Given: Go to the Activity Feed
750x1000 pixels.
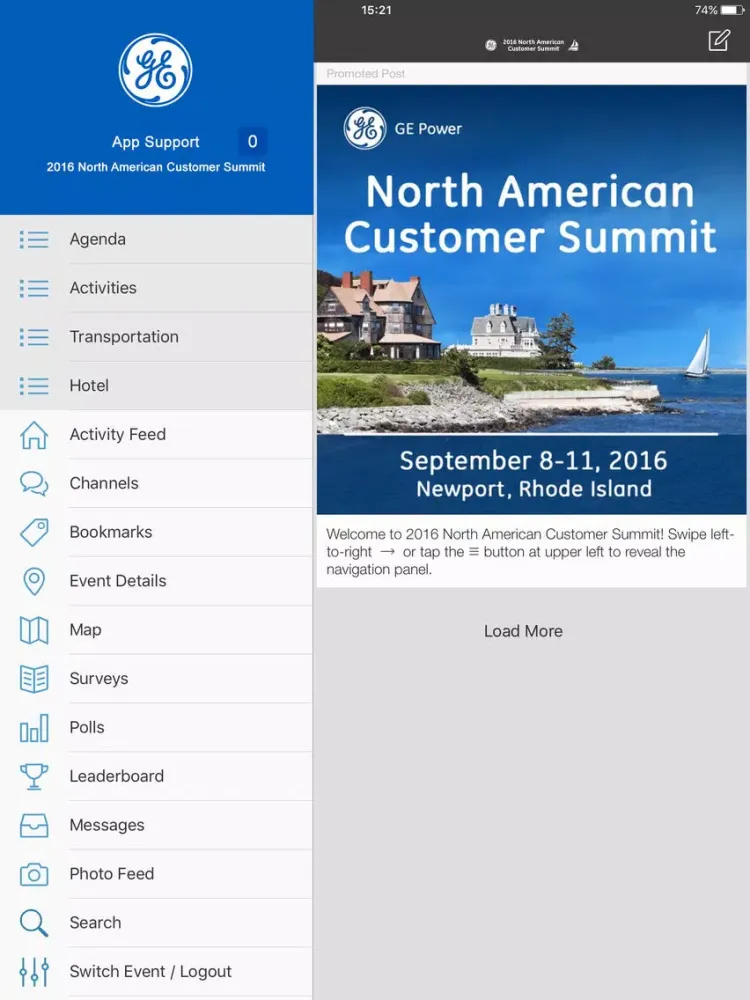Looking at the screenshot, I should (156, 434).
